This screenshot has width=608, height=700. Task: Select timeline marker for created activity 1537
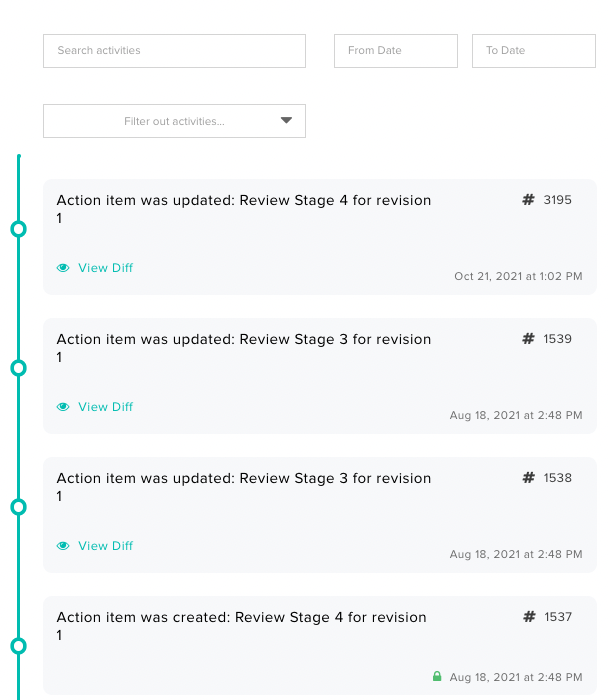coord(18,646)
